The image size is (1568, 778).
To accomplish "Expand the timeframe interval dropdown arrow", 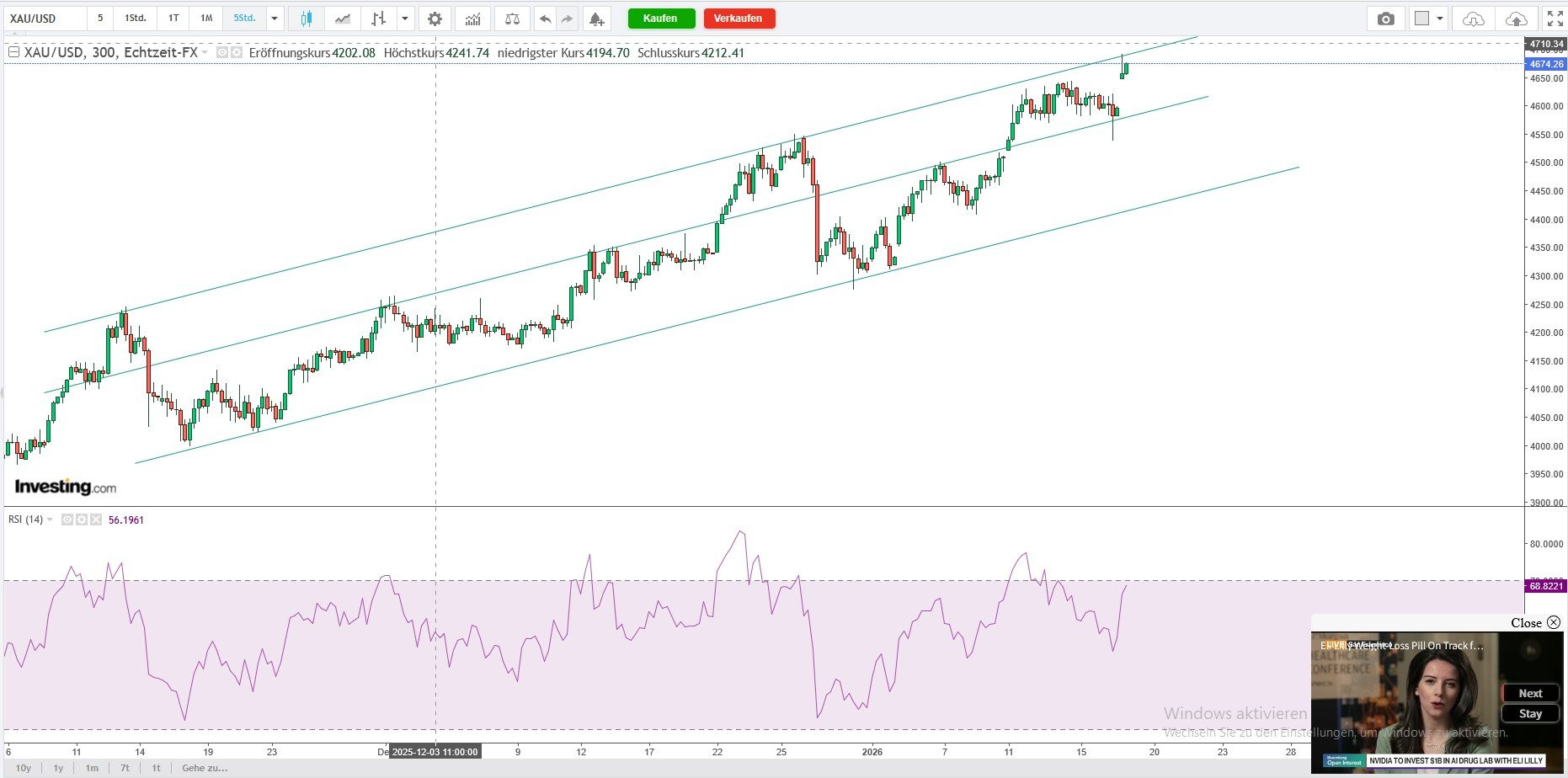I will click(275, 19).
